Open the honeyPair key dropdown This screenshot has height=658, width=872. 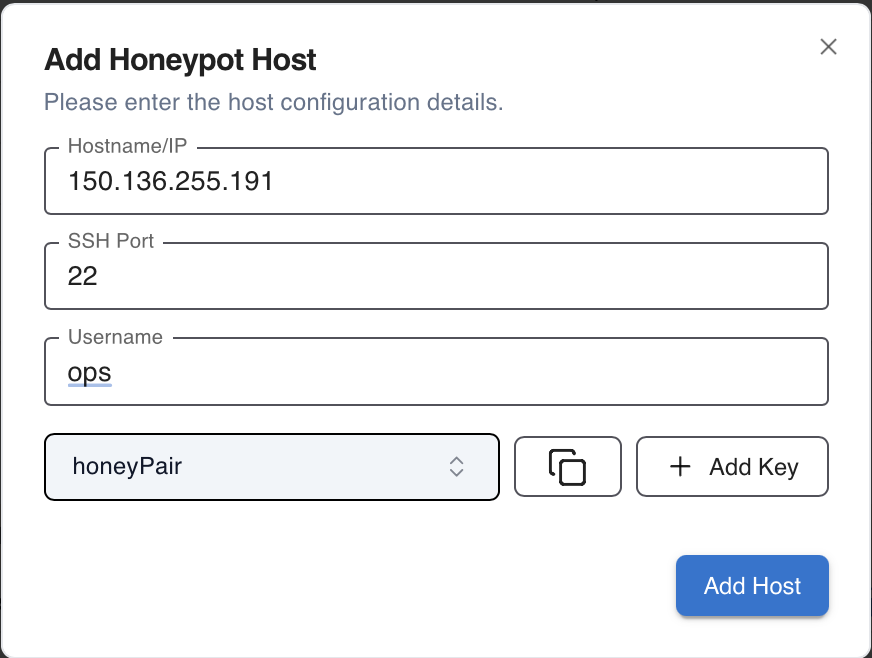(272, 467)
